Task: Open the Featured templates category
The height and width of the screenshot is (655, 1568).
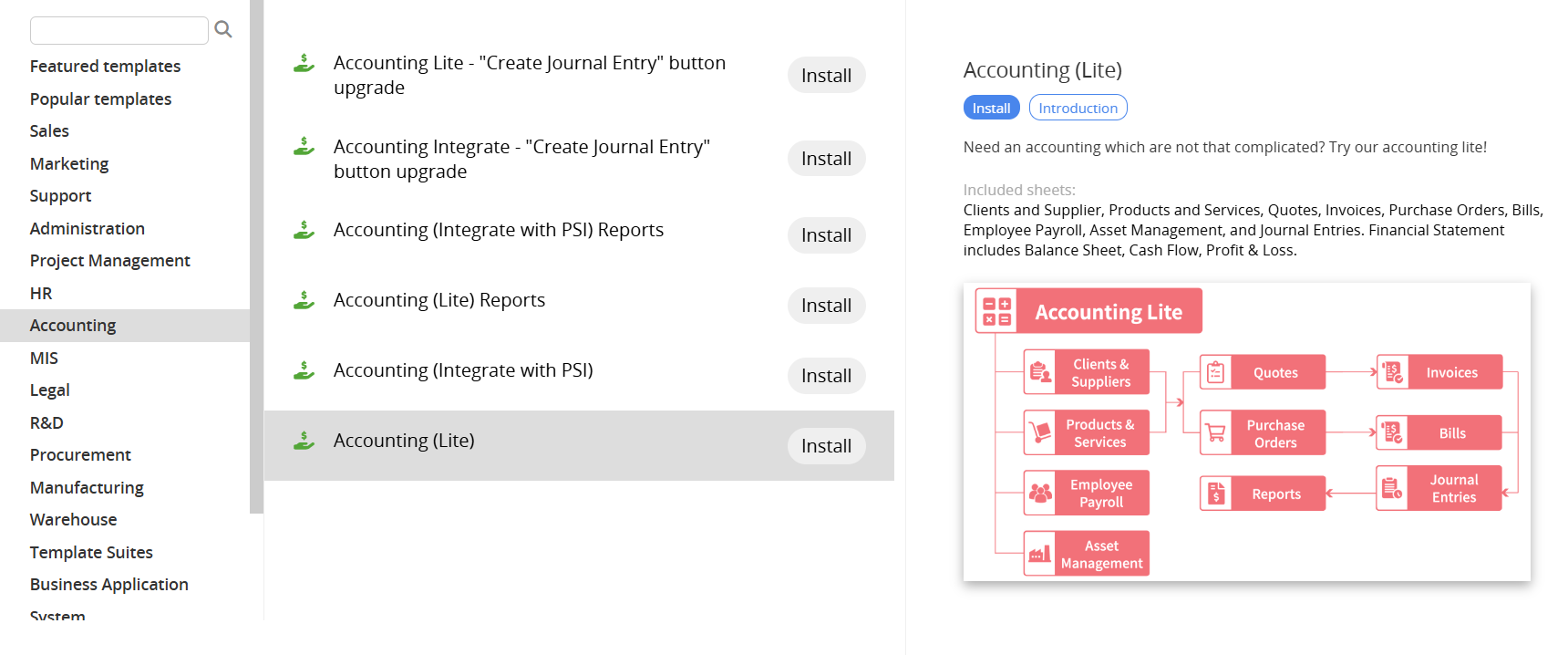Action: point(105,67)
